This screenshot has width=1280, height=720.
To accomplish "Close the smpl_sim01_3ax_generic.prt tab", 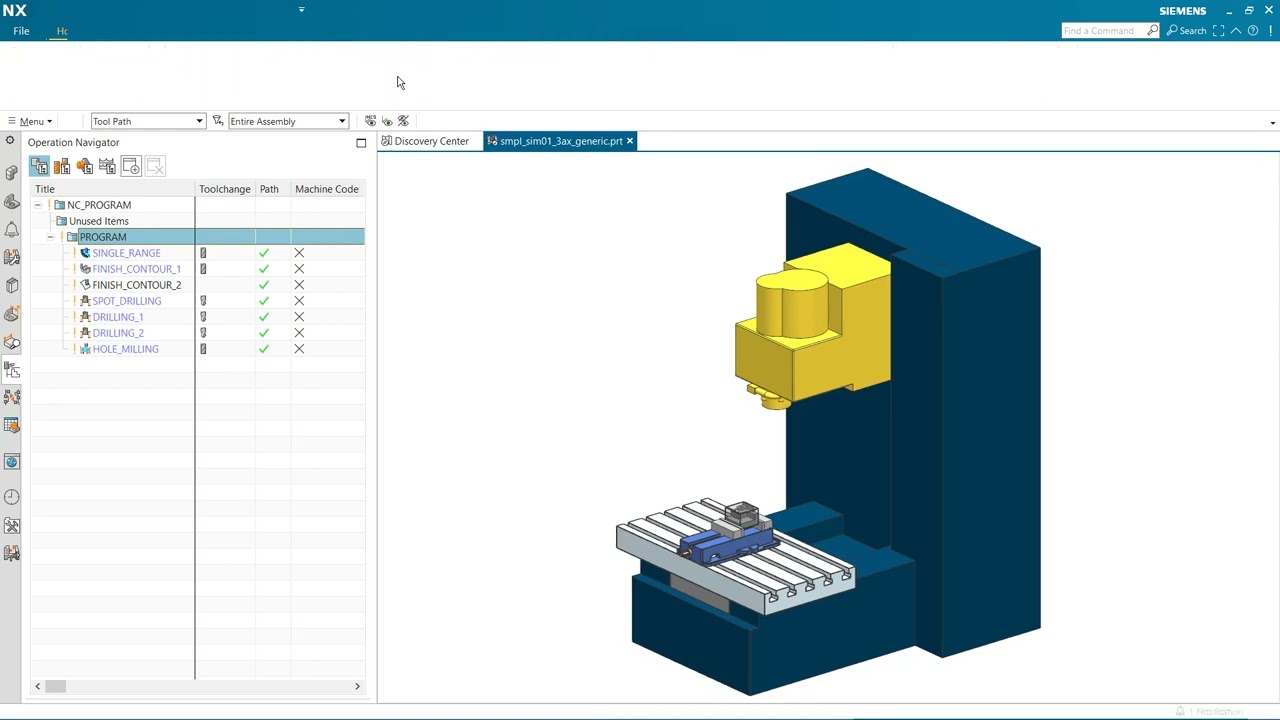I will click(630, 141).
